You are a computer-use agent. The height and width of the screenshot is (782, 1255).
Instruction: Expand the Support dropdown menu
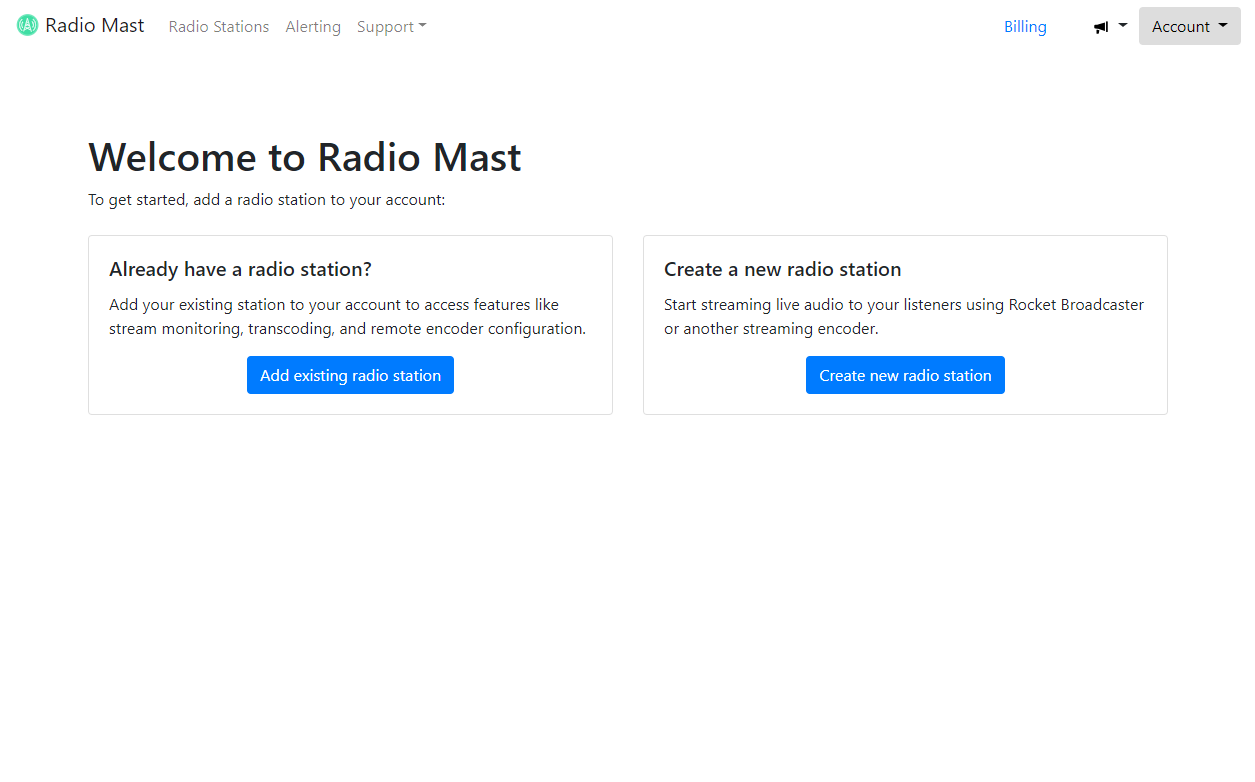pos(391,27)
